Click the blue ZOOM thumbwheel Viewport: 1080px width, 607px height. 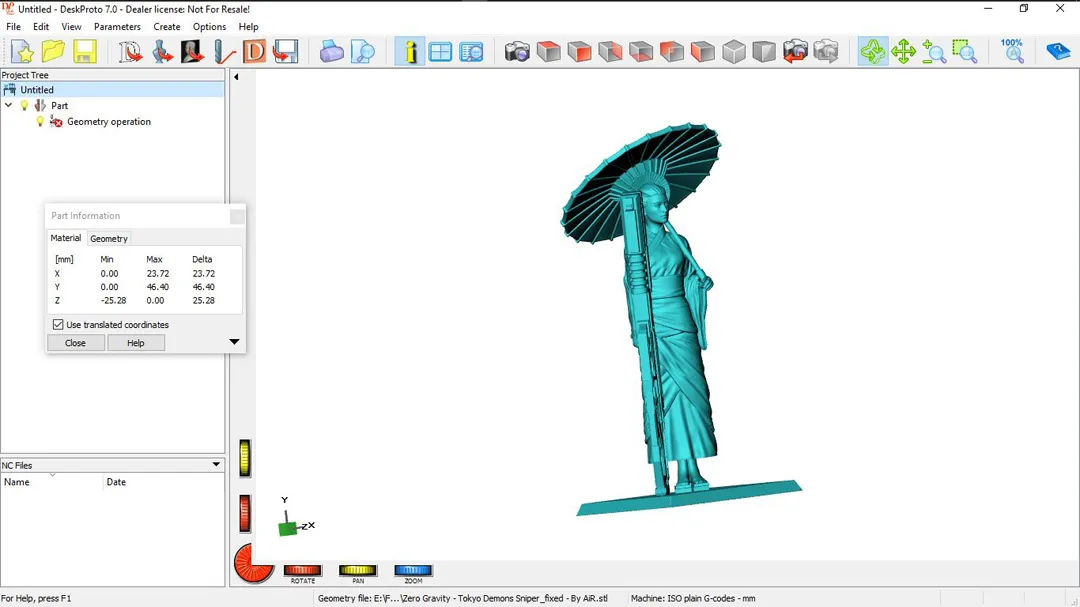coord(413,570)
